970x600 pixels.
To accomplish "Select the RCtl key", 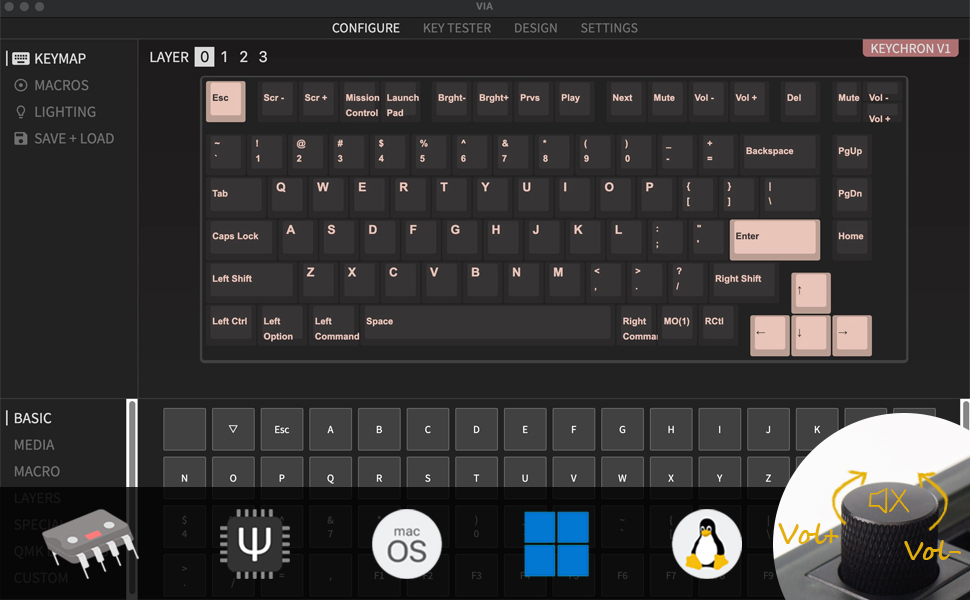I will click(x=719, y=323).
